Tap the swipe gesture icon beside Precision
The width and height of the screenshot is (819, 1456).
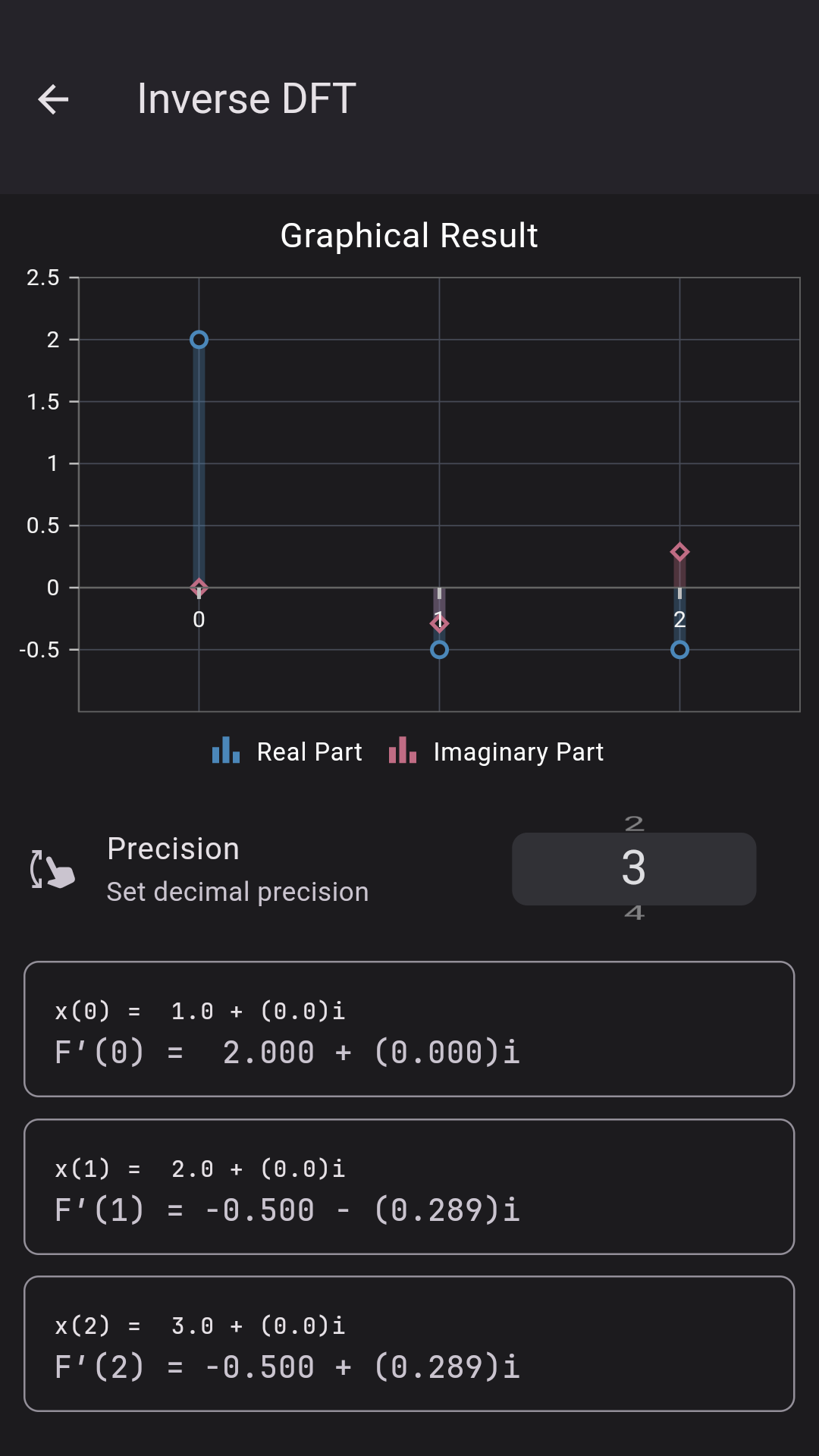coord(52,870)
